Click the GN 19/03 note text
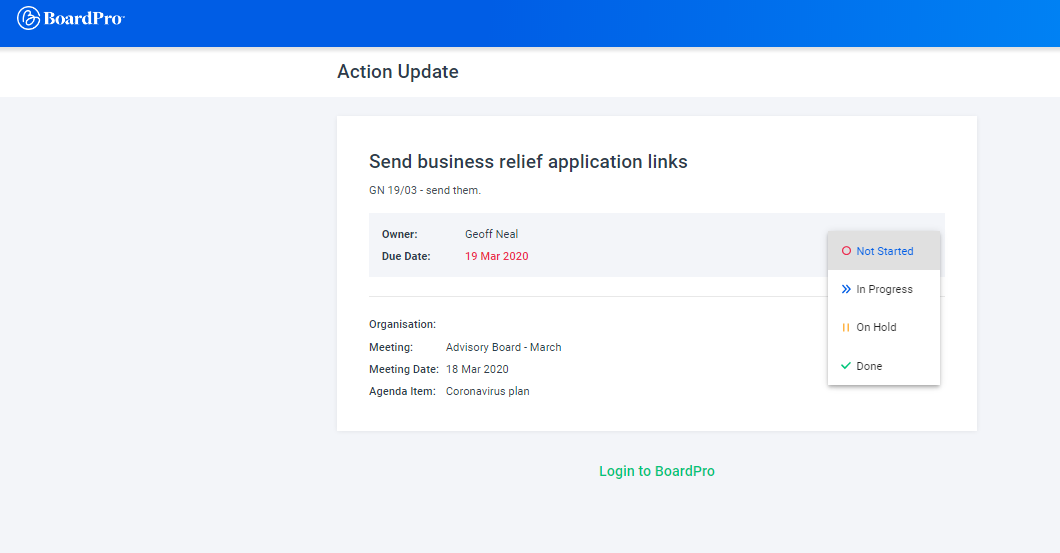The image size is (1060, 553). tap(425, 190)
